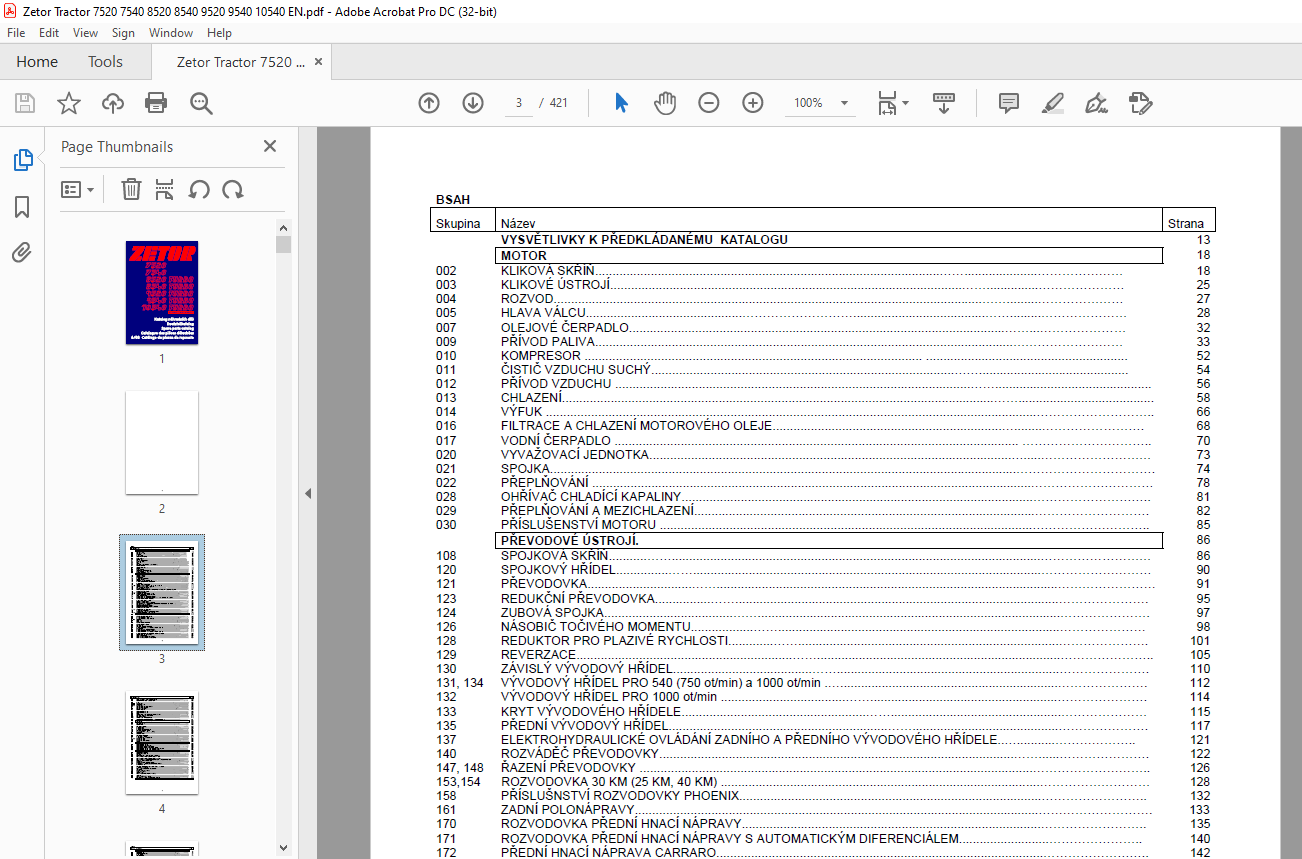The image size is (1302, 859).
Task: Click the page number input field
Action: (519, 103)
